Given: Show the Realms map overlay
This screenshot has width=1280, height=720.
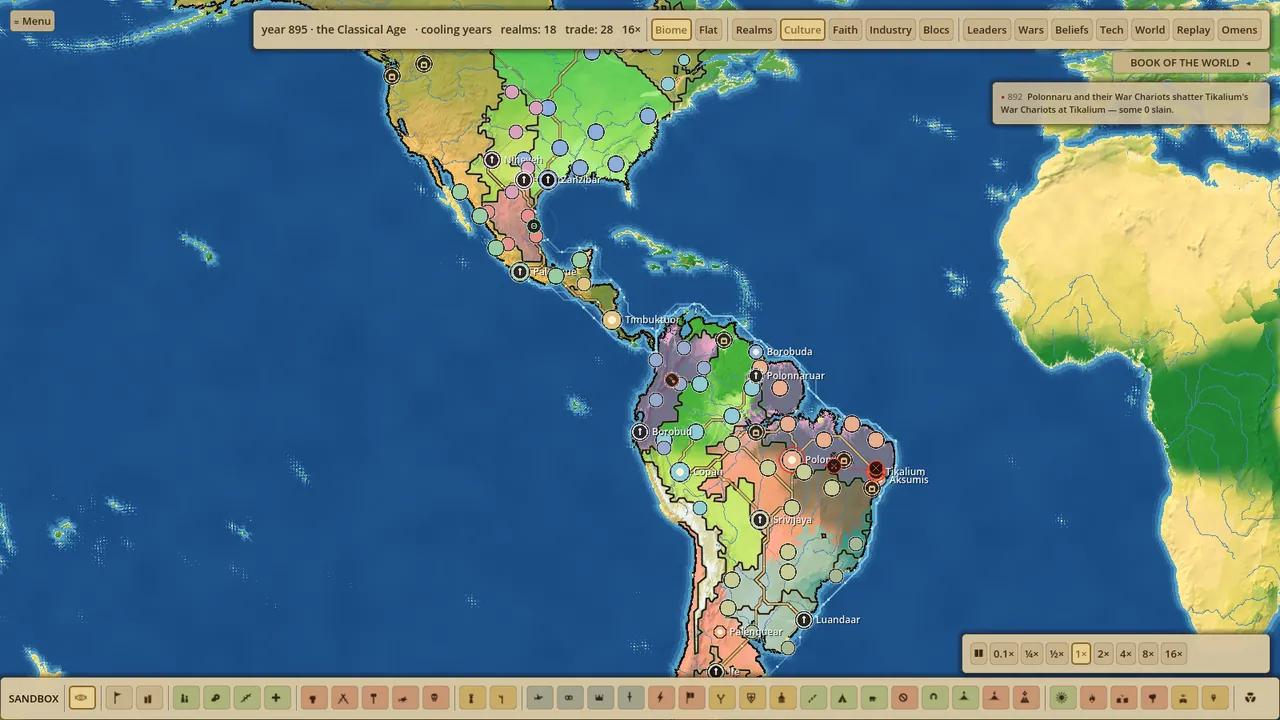Looking at the screenshot, I should tap(754, 30).
